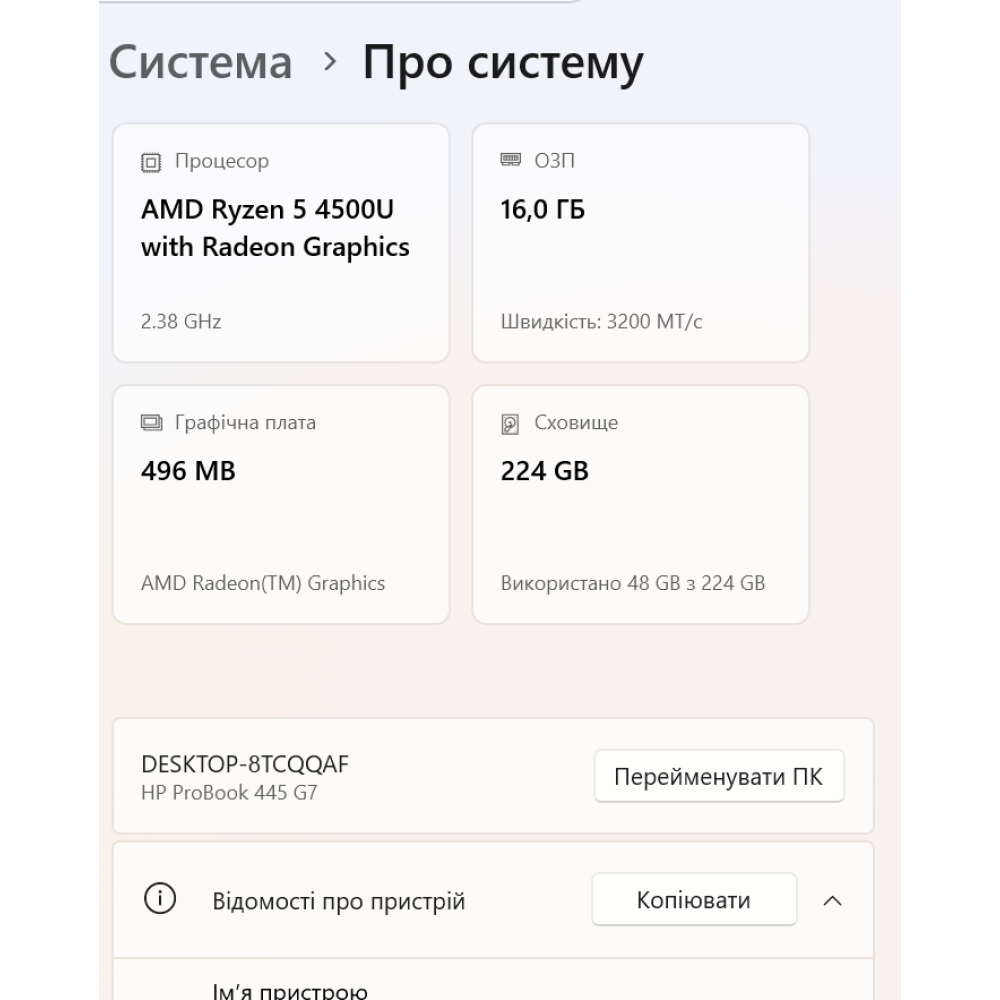Click AMD Radeon(TM) Graphics text
This screenshot has width=1000, height=1000.
tap(263, 583)
